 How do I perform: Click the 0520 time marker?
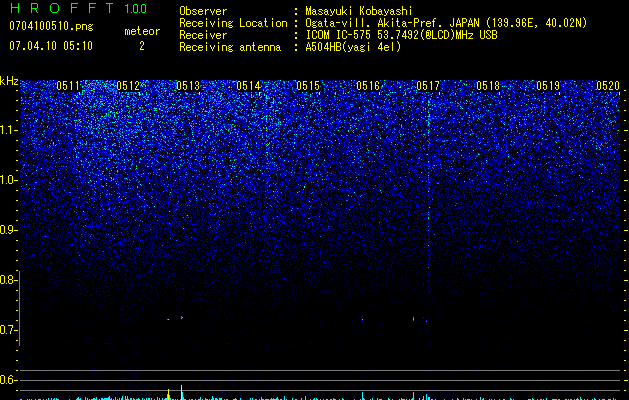pos(608,86)
